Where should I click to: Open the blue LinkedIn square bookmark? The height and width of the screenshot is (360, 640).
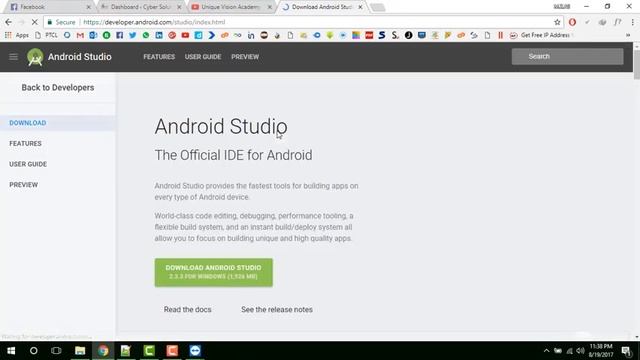(x=159, y=36)
